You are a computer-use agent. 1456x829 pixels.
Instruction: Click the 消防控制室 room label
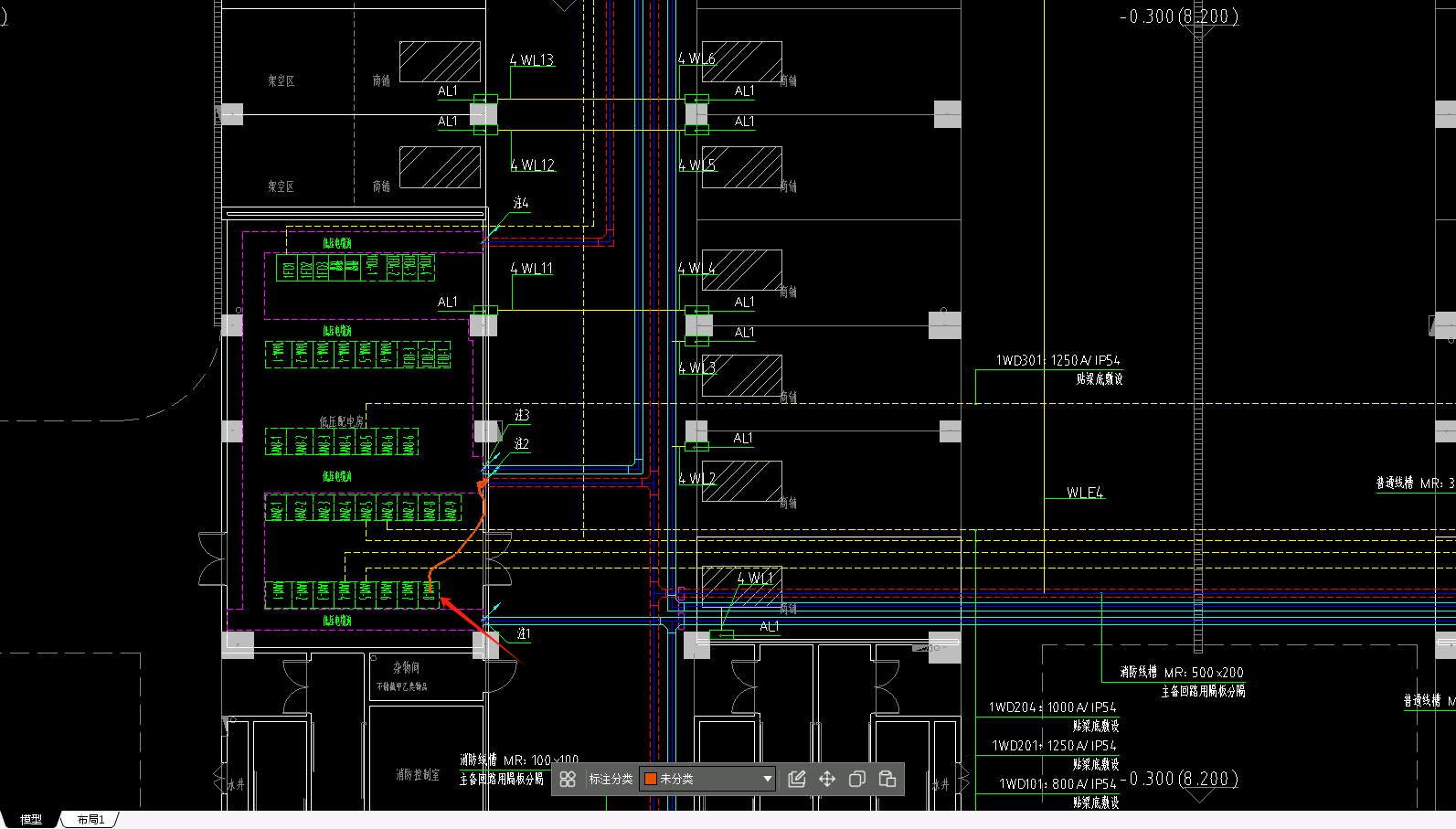tap(418, 775)
